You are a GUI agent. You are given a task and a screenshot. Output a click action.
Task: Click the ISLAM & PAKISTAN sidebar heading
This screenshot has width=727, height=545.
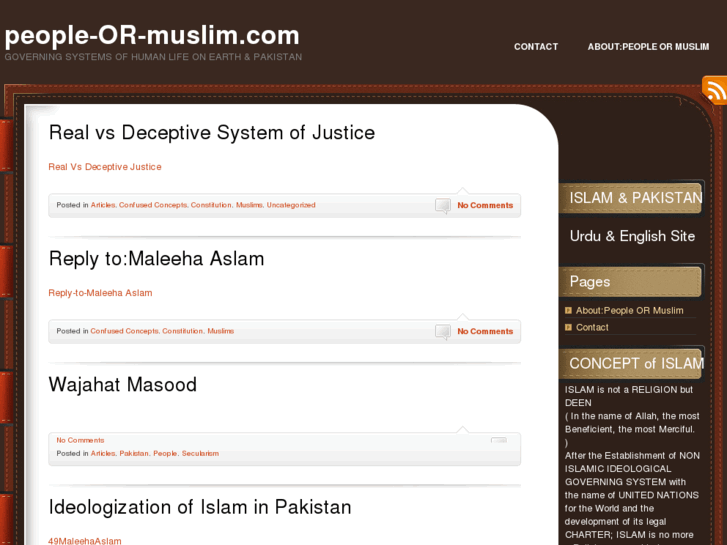[636, 198]
